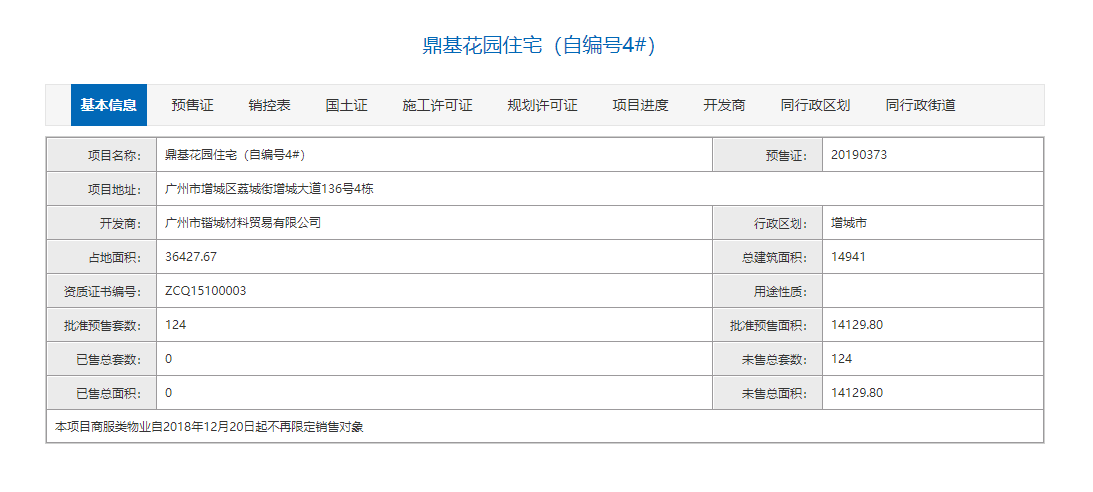Go to the 施工许可证 tab

[x=437, y=105]
